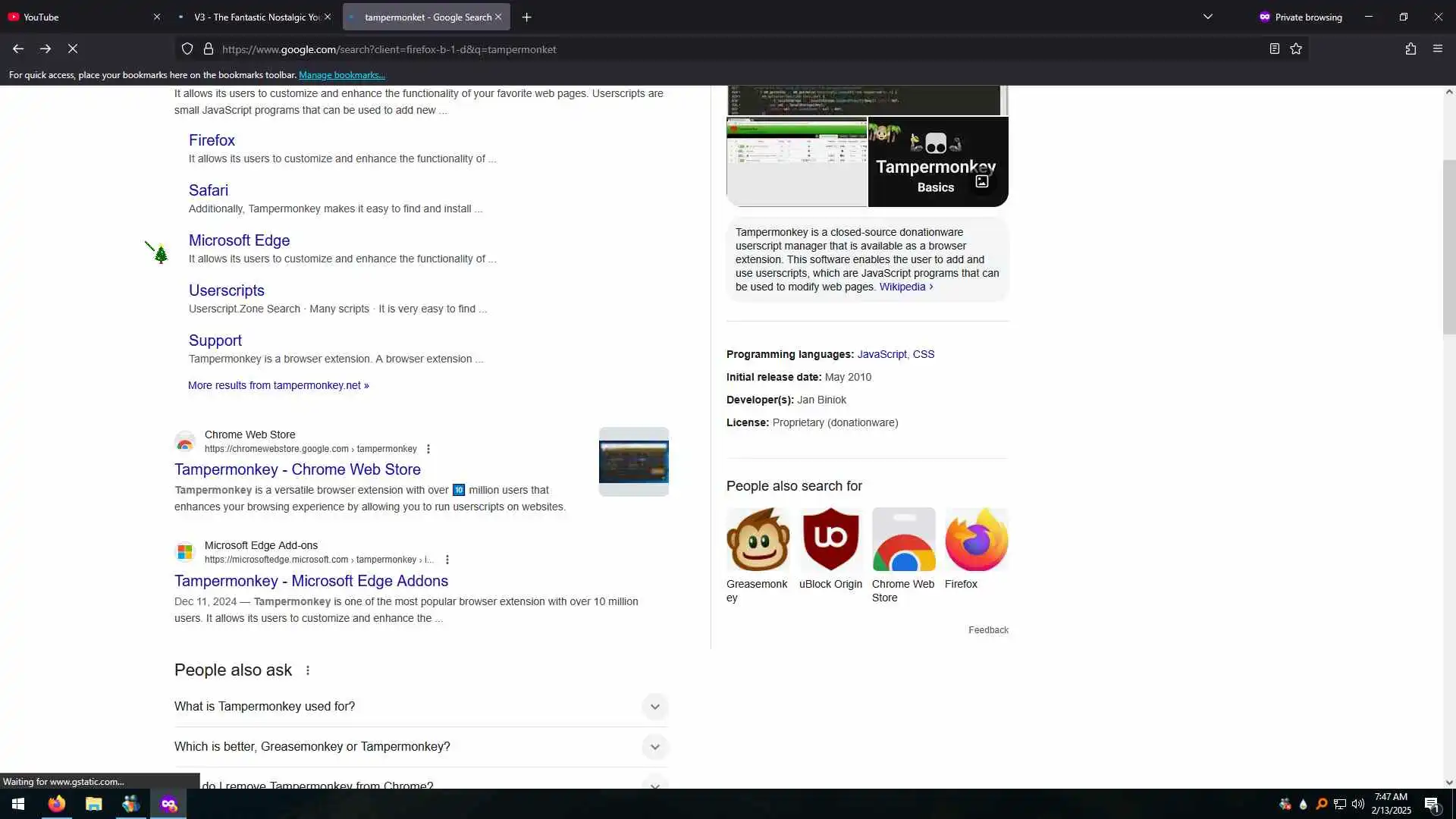Viewport: 1456px width, 819px height.
Task: Bookmark this page with star icon
Action: [x=1296, y=49]
